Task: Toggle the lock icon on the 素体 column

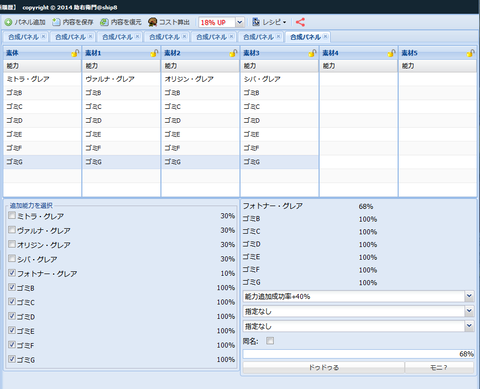Action: tap(75, 53)
